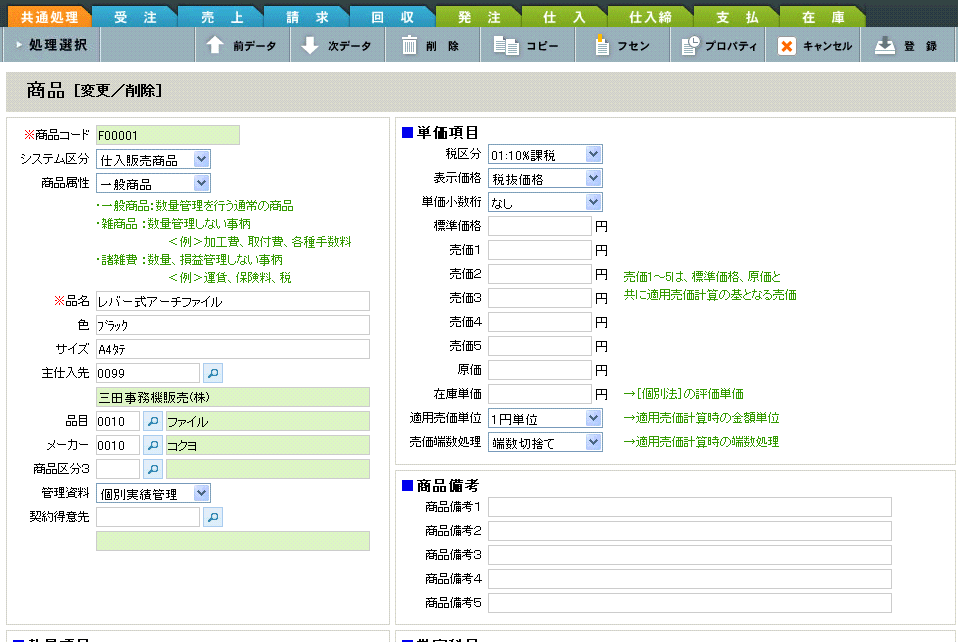
Task: Click the 登録 save icon
Action: click(x=884, y=45)
